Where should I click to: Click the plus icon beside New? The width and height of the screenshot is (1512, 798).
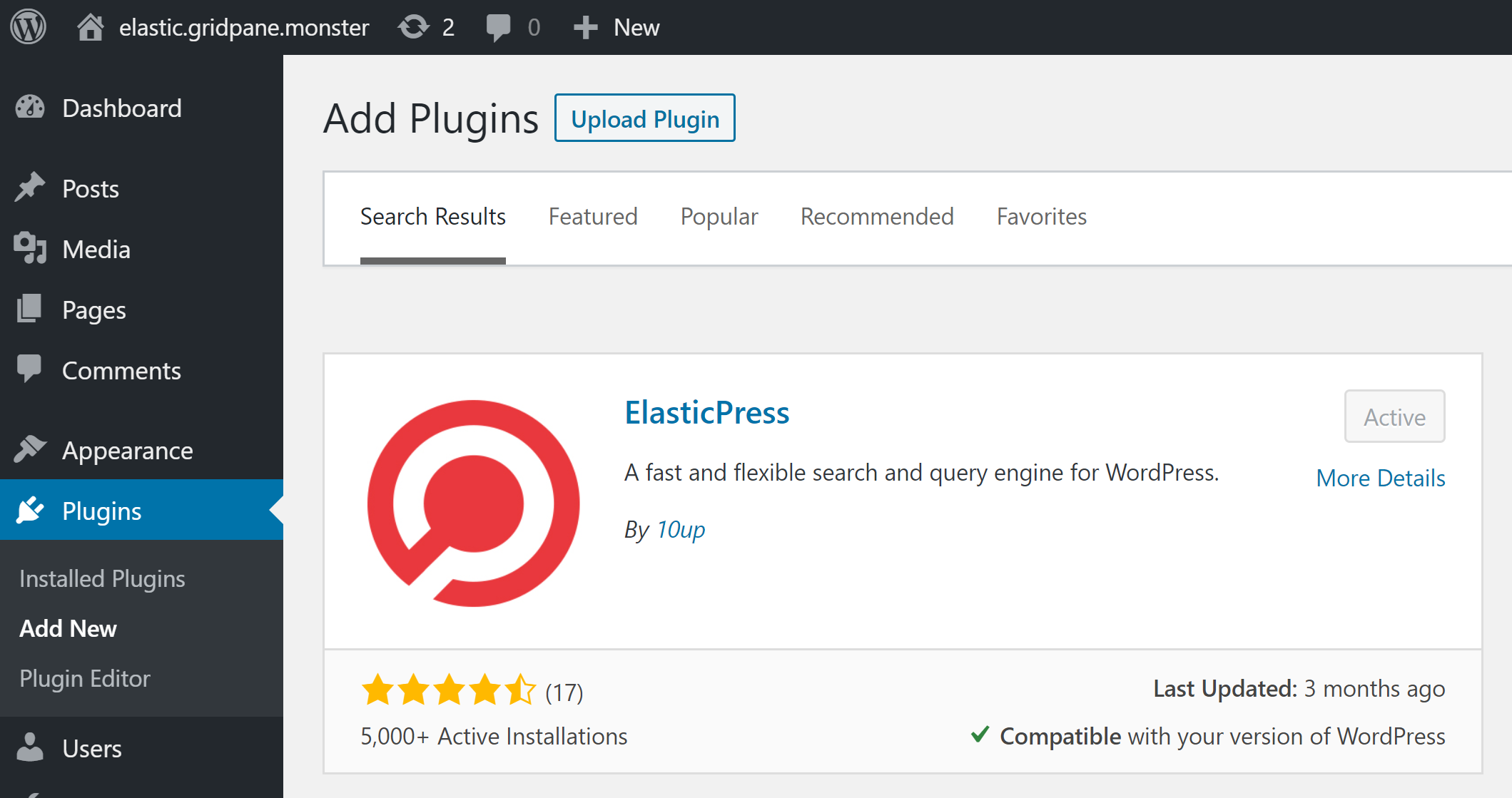tap(585, 27)
